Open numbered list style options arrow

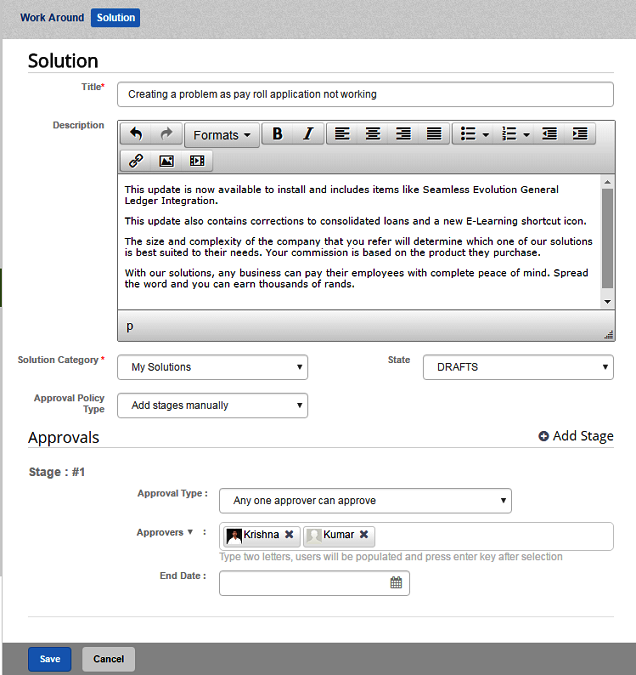pyautogui.click(x=526, y=135)
